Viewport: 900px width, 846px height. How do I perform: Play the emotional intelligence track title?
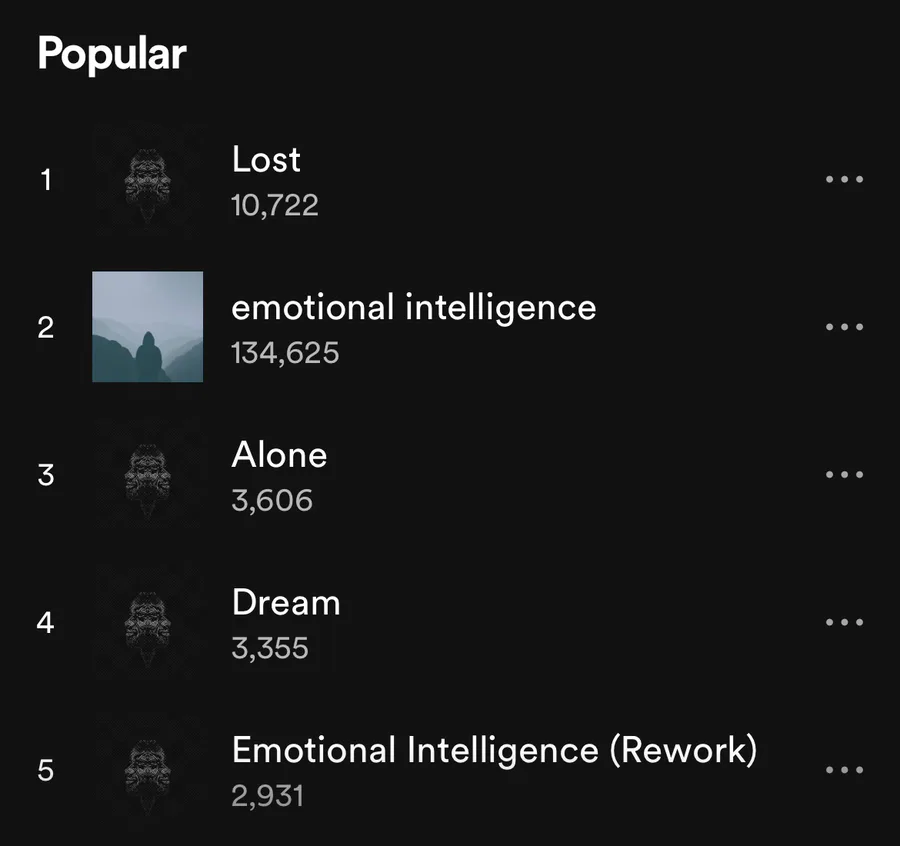coord(413,307)
